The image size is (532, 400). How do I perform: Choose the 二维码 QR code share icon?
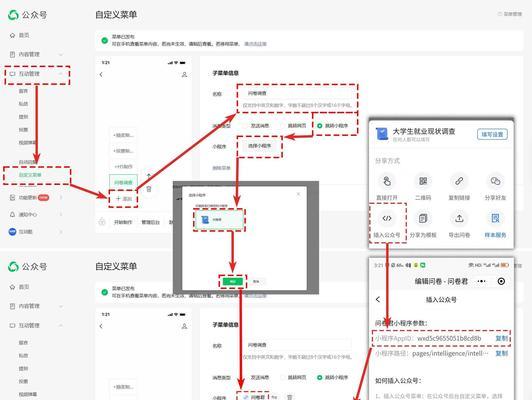[423, 181]
